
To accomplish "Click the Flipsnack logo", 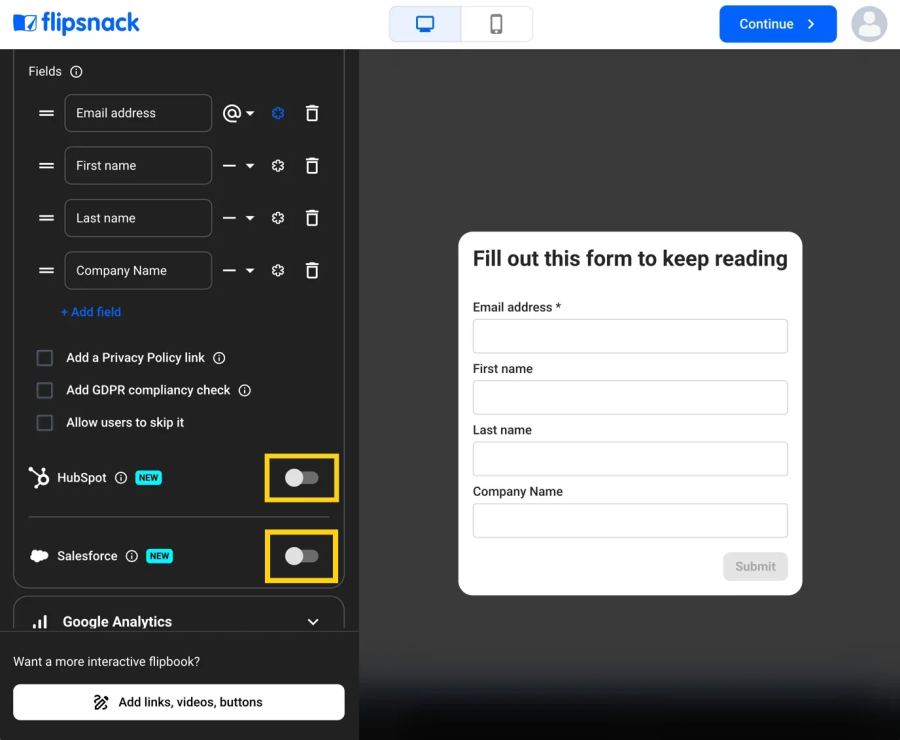I will click(x=76, y=23).
